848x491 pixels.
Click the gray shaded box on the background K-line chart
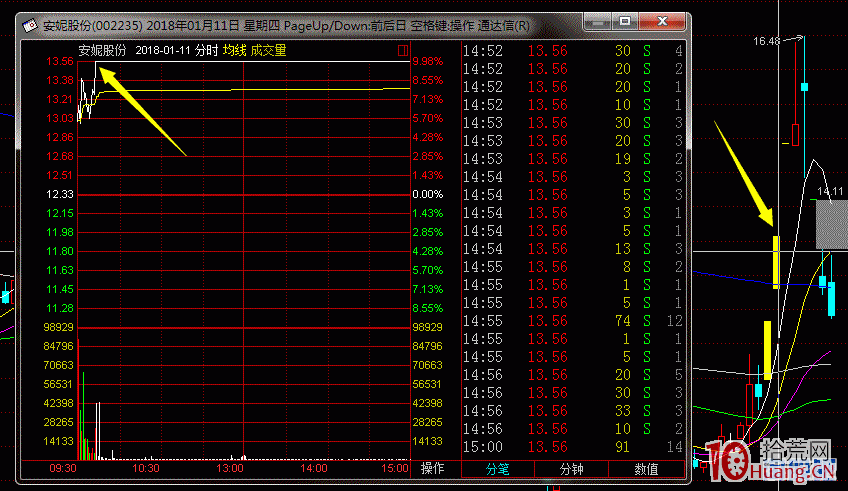pyautogui.click(x=832, y=224)
